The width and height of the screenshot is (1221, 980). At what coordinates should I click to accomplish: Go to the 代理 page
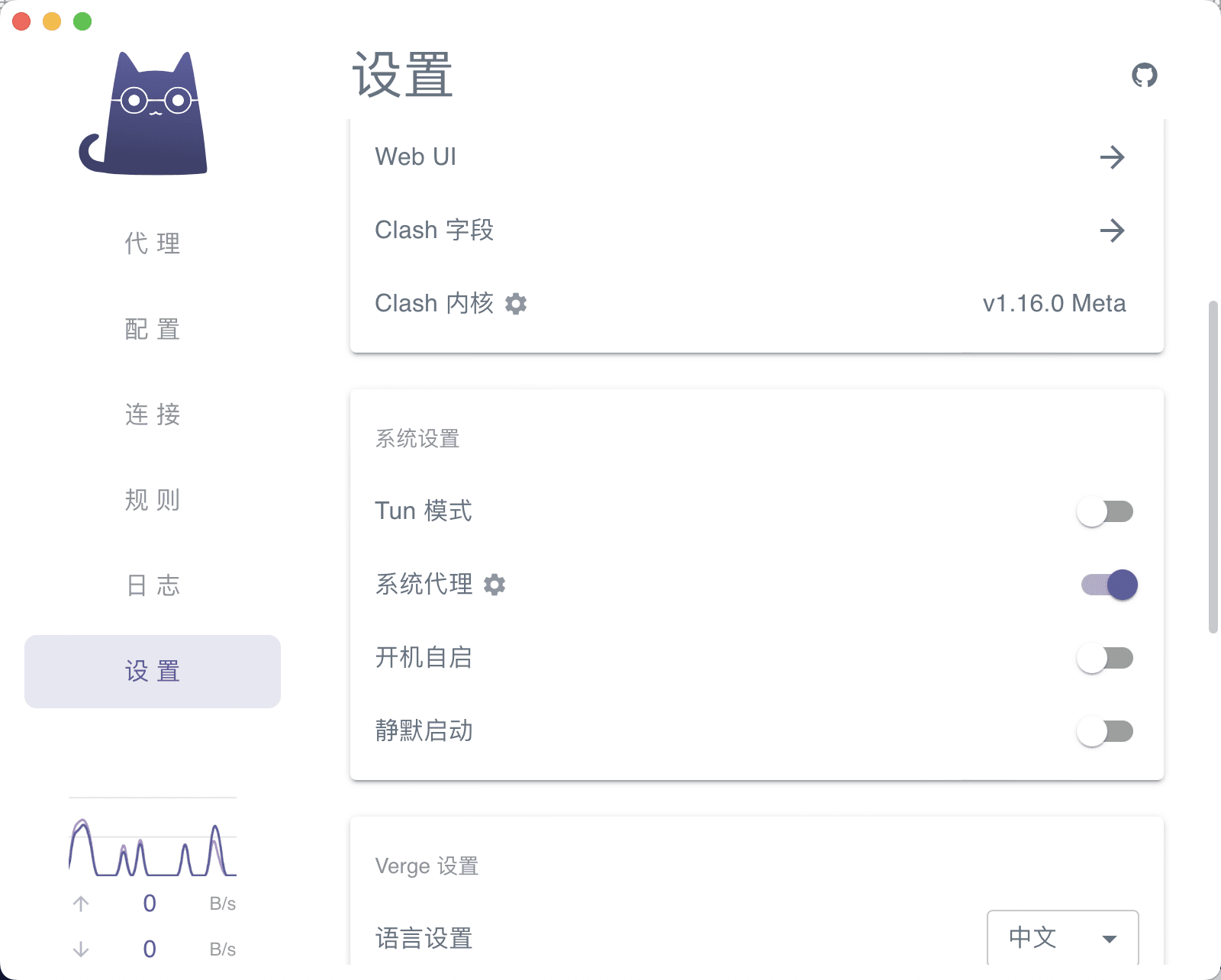point(153,244)
